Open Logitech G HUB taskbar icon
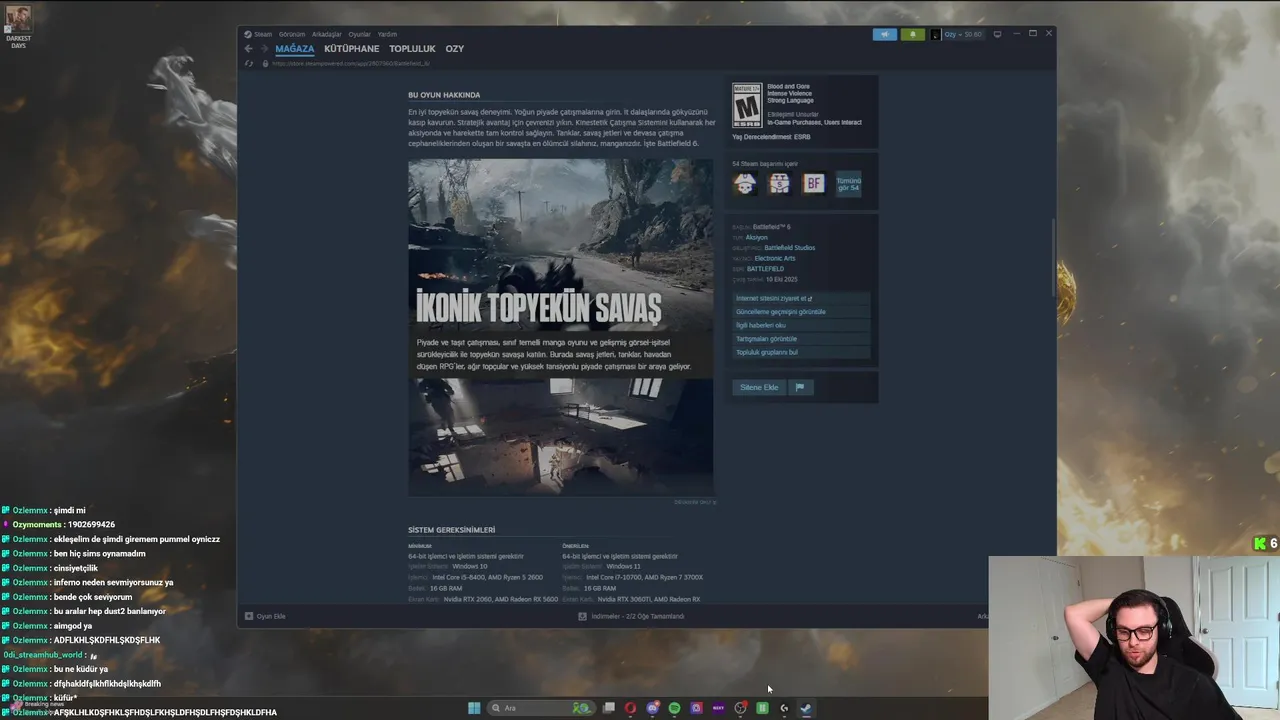Image resolution: width=1280 pixels, height=720 pixels. click(784, 708)
